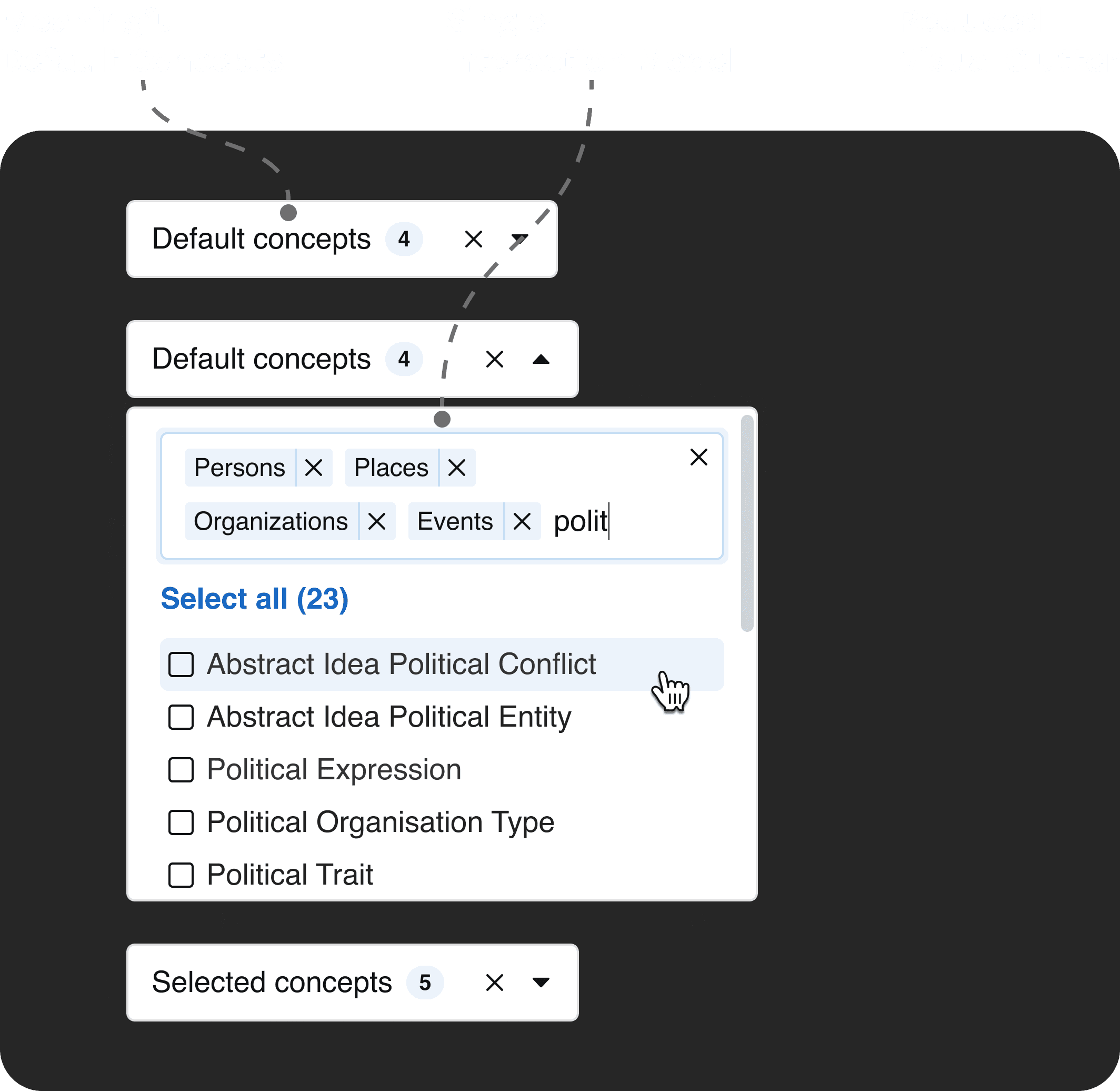The image size is (1120, 1091).
Task: Expand the Selected concepts dropdown
Action: pos(541,982)
